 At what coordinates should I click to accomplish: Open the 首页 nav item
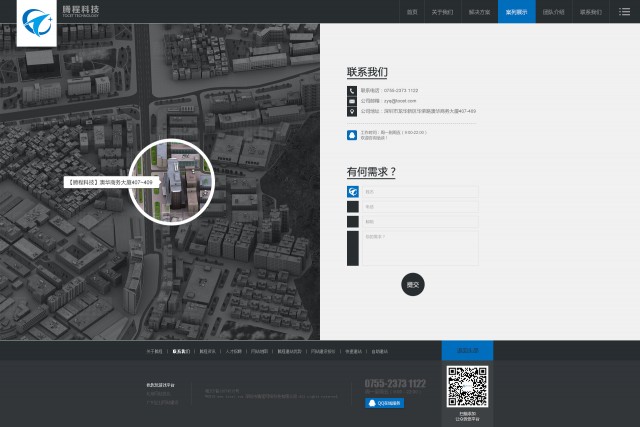coord(412,12)
